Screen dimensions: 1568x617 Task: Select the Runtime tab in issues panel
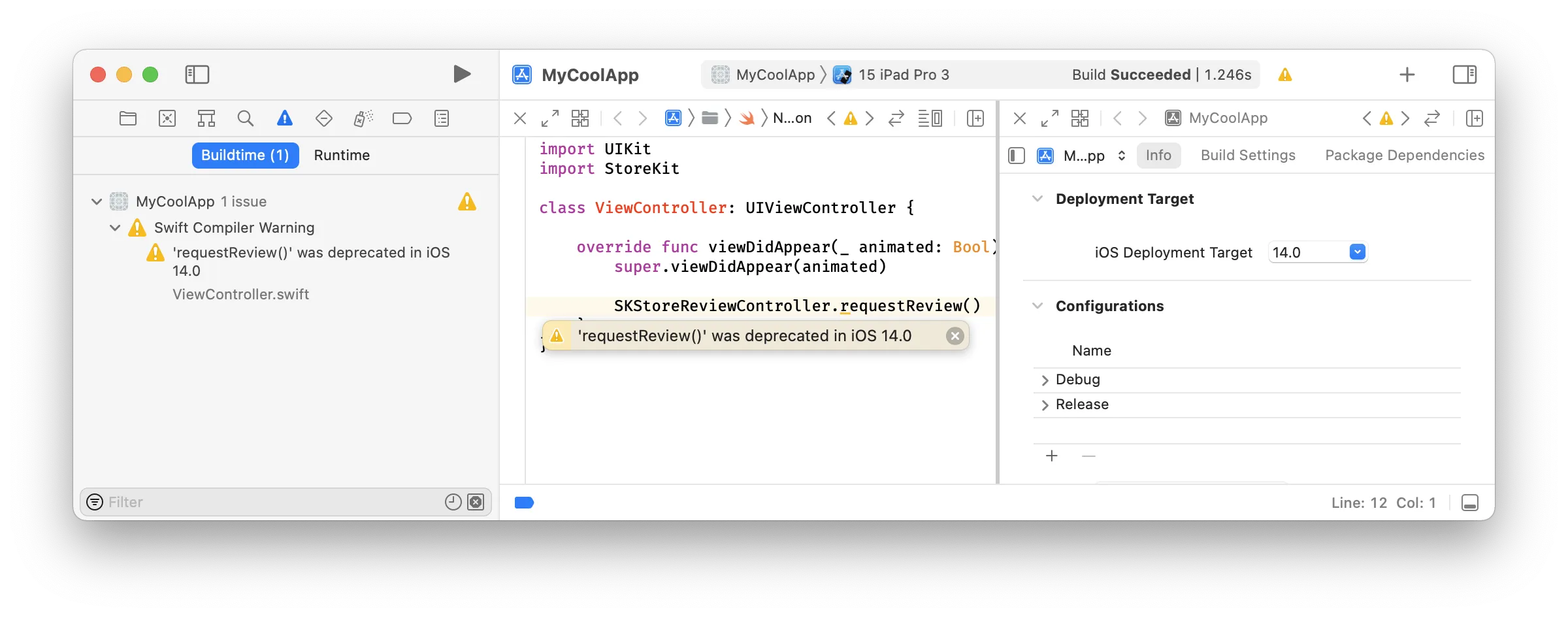pyautogui.click(x=342, y=155)
